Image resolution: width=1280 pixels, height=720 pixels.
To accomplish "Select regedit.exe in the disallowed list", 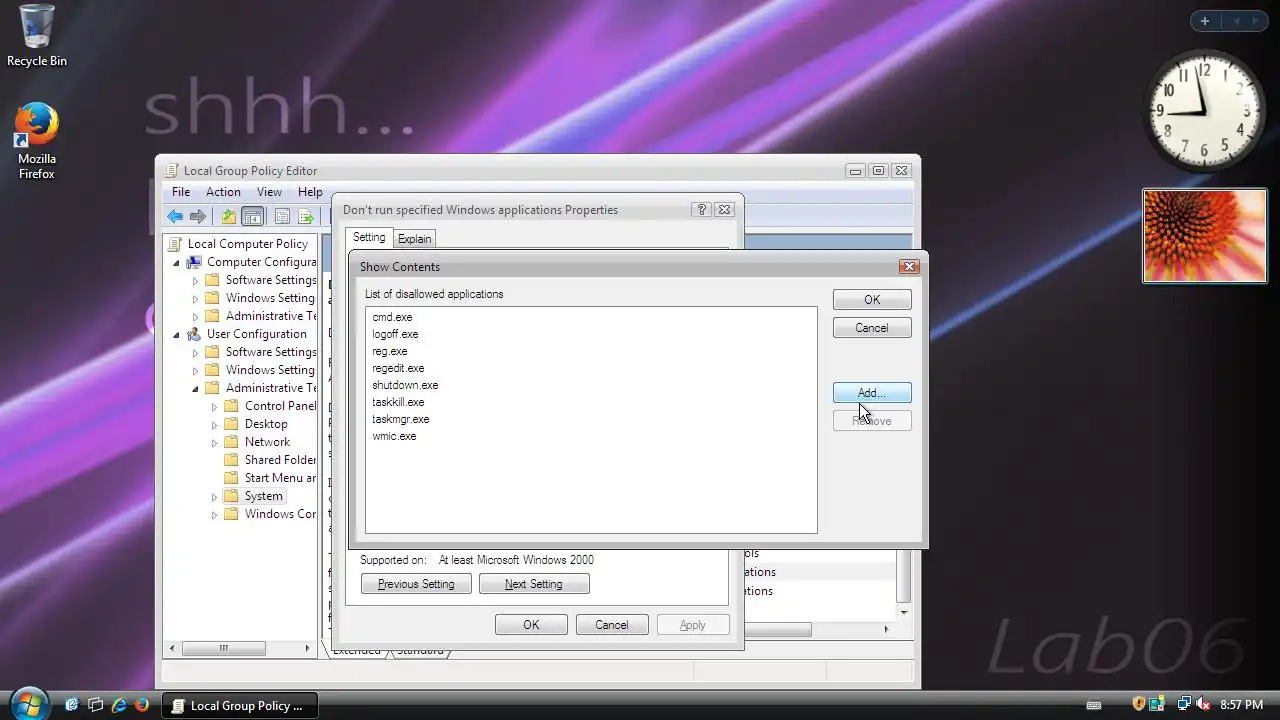I will point(398,368).
